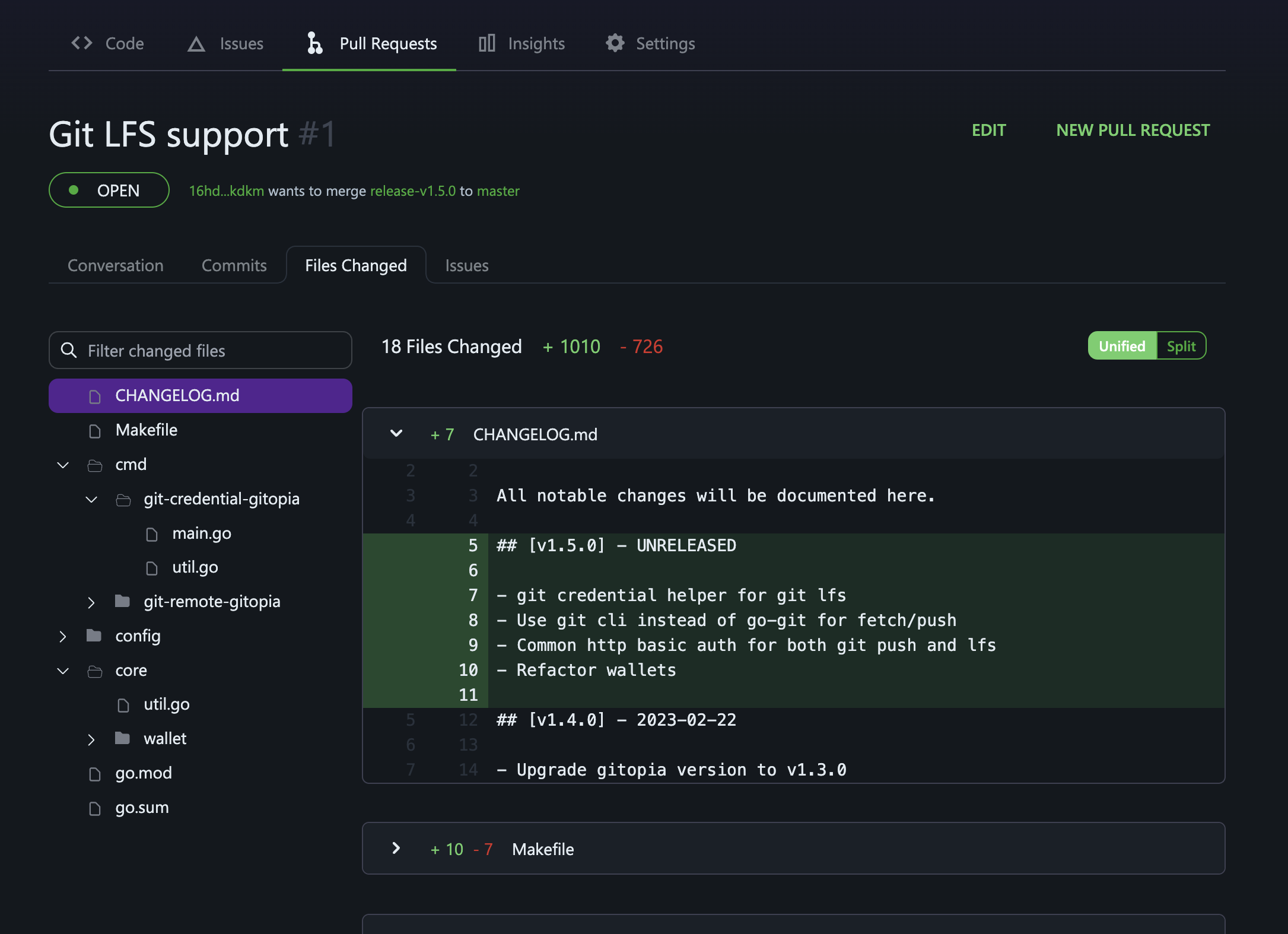Click the Filter changed files input
Viewport: 1288px width, 934px height.
click(x=201, y=350)
